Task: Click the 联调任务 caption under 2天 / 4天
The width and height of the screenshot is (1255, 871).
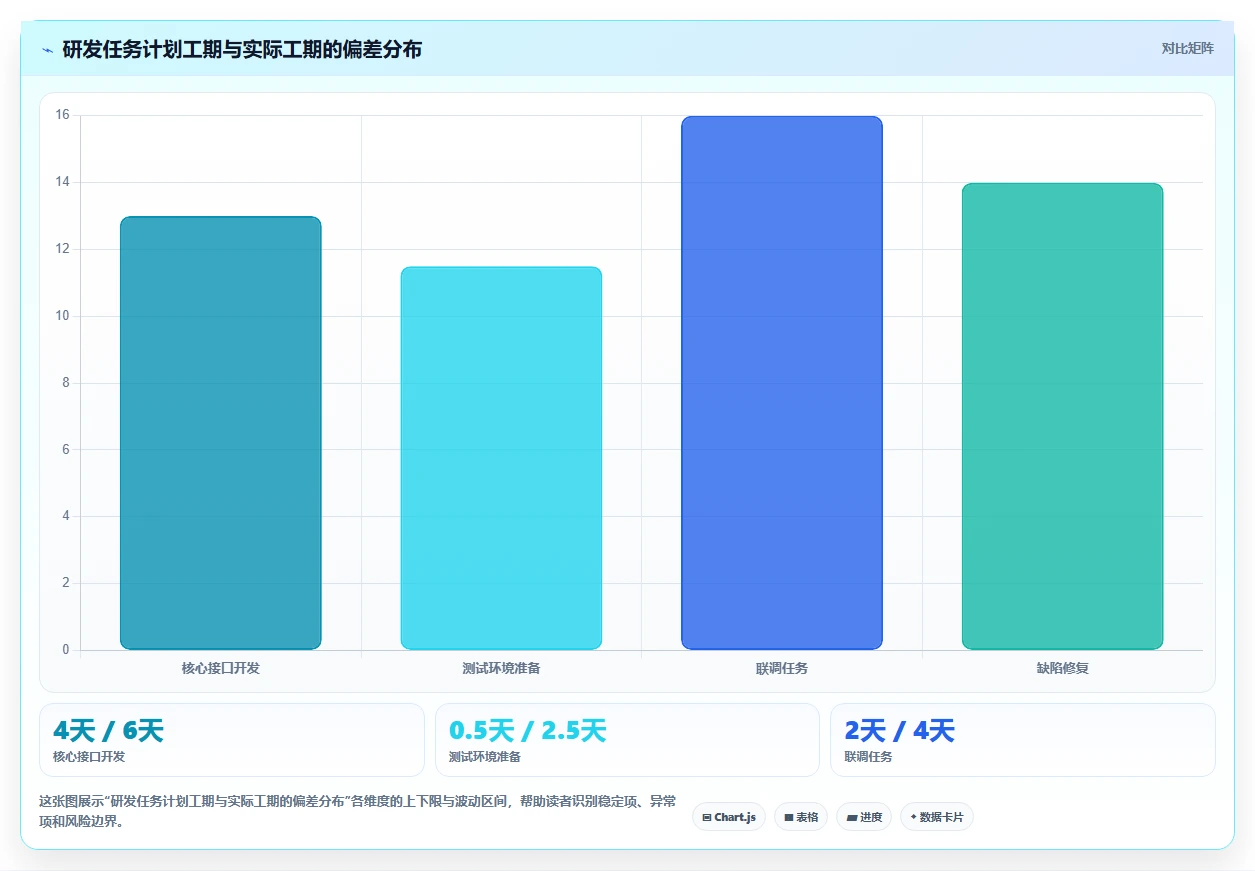Action: [x=868, y=757]
